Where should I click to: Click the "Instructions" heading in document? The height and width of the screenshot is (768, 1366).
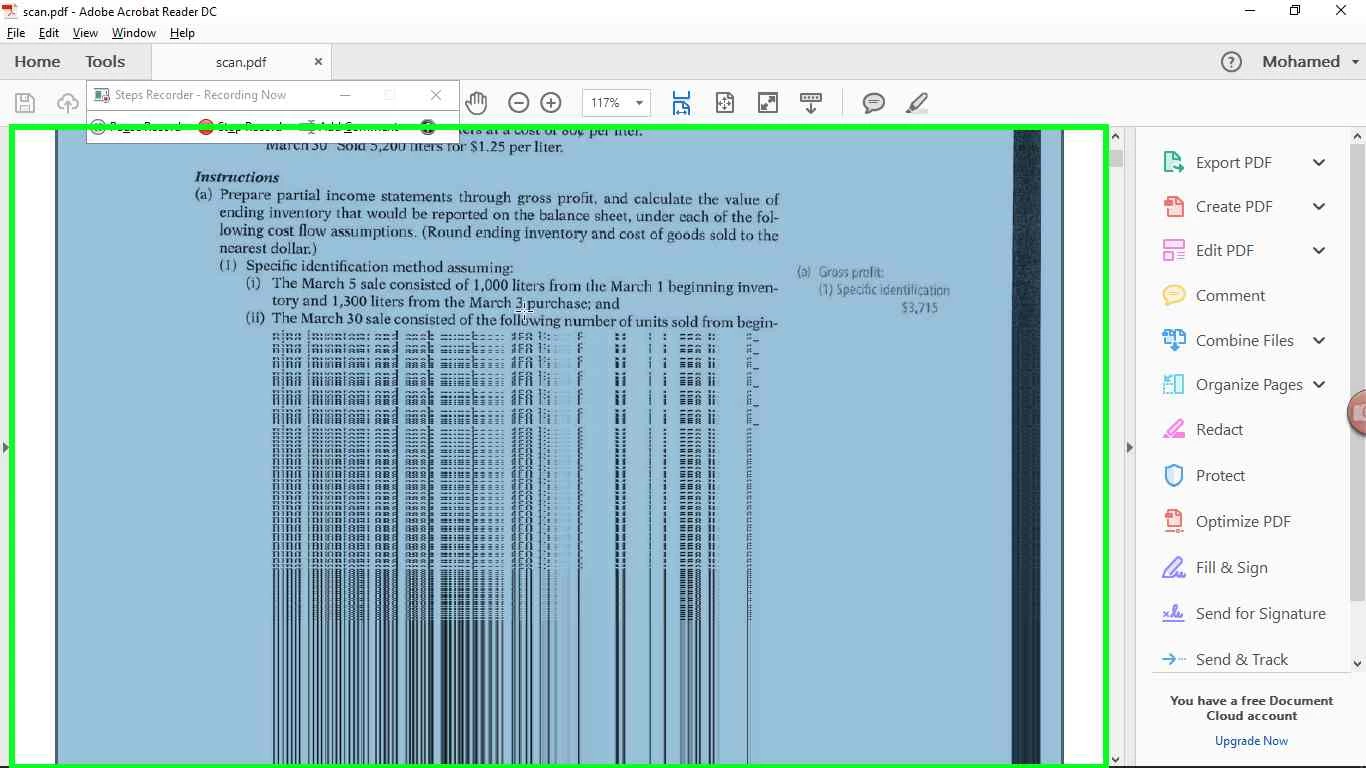click(237, 177)
